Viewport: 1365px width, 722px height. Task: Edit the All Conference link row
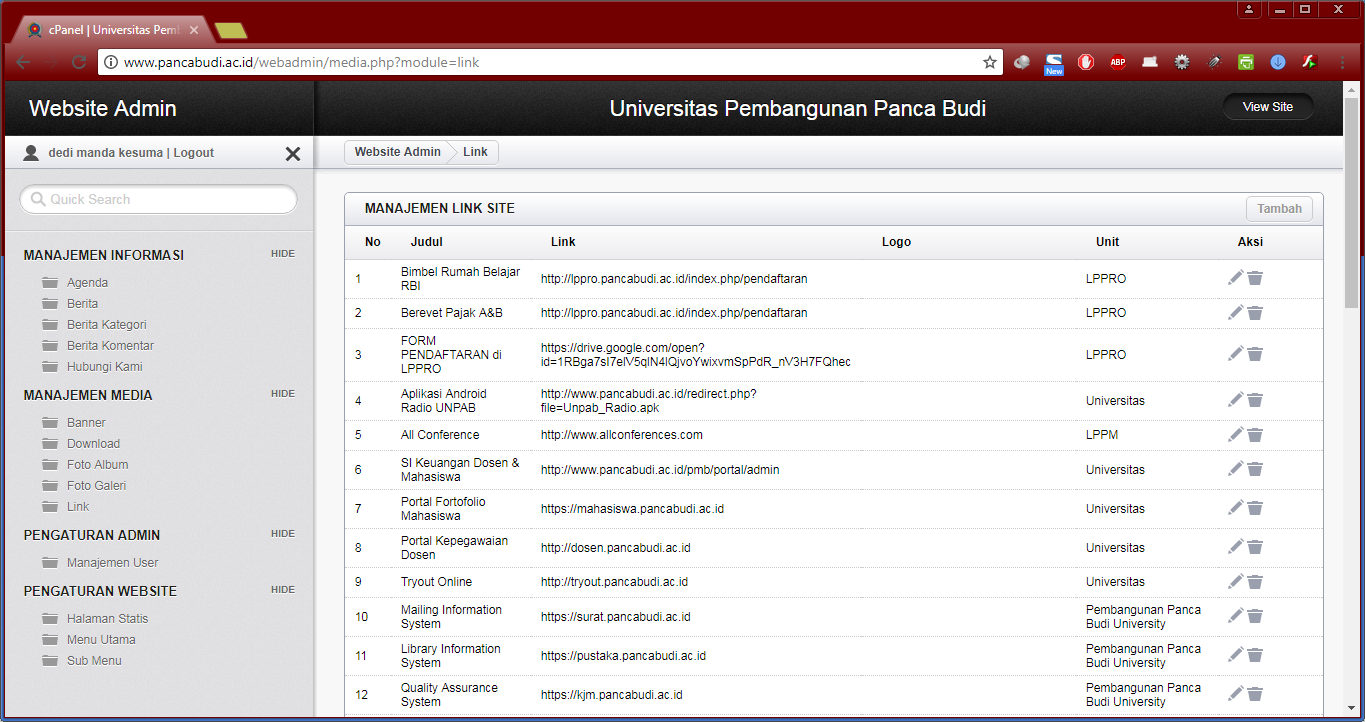point(1236,435)
